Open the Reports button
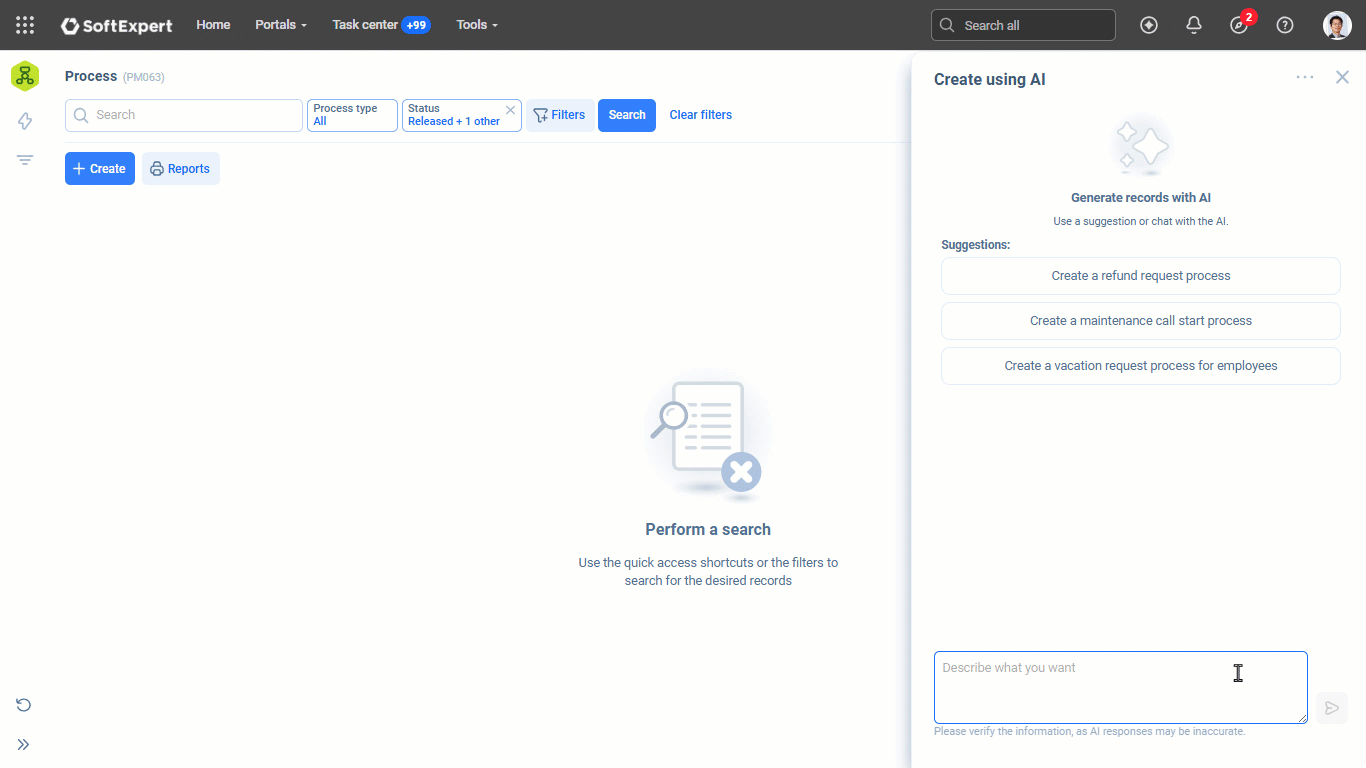 pyautogui.click(x=181, y=168)
